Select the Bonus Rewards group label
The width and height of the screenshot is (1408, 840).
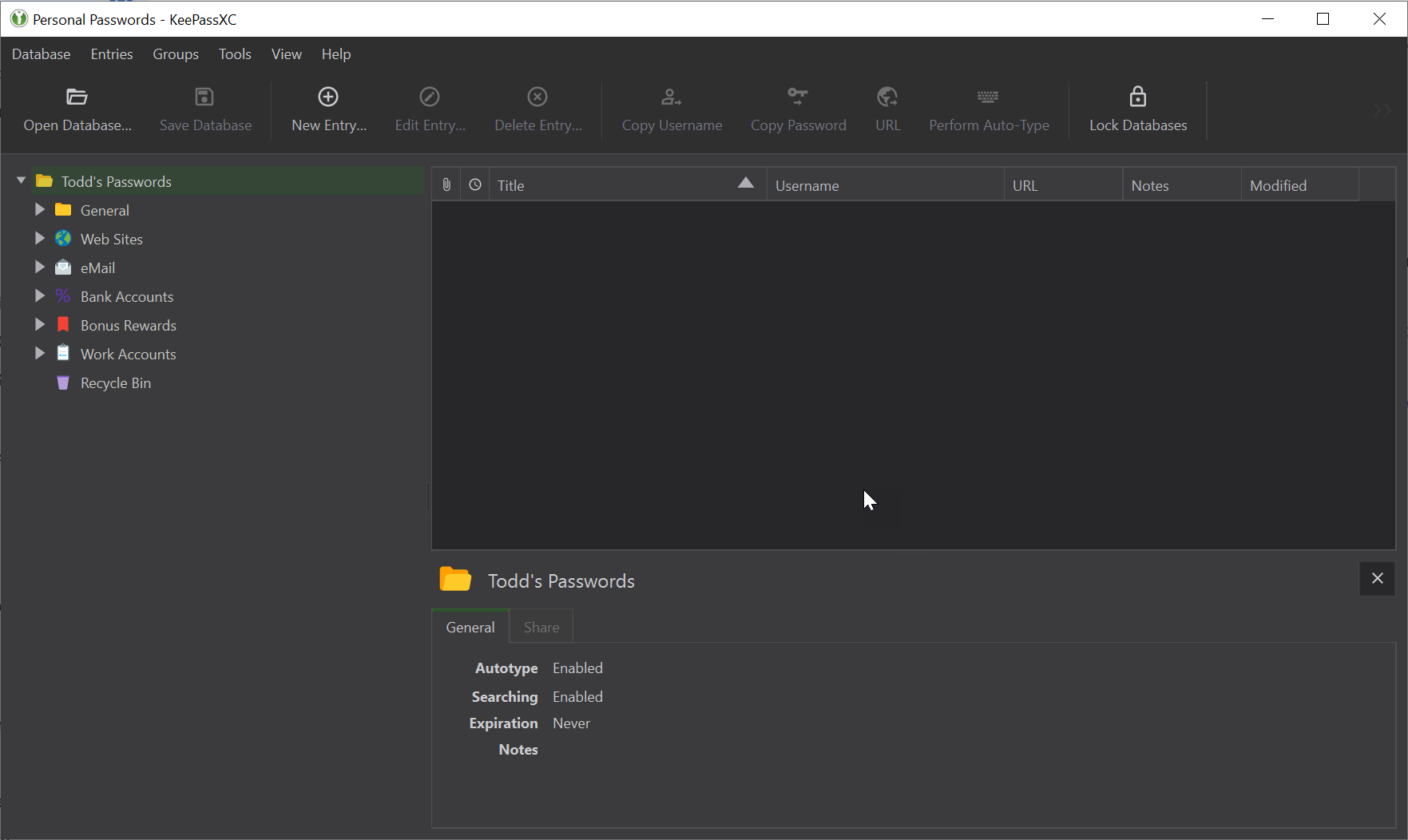coord(129,326)
